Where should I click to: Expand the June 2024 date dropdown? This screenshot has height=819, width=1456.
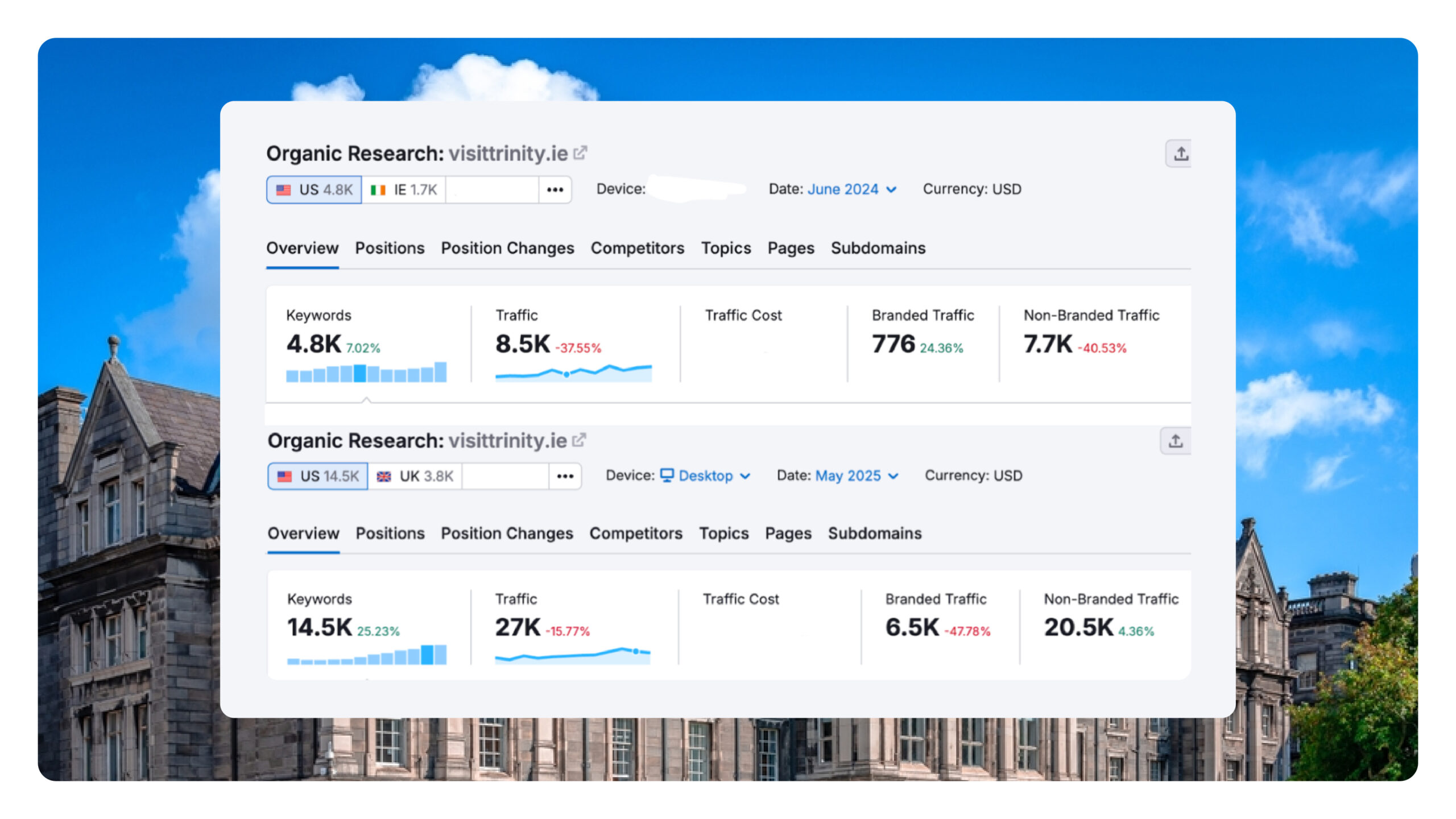(x=851, y=189)
